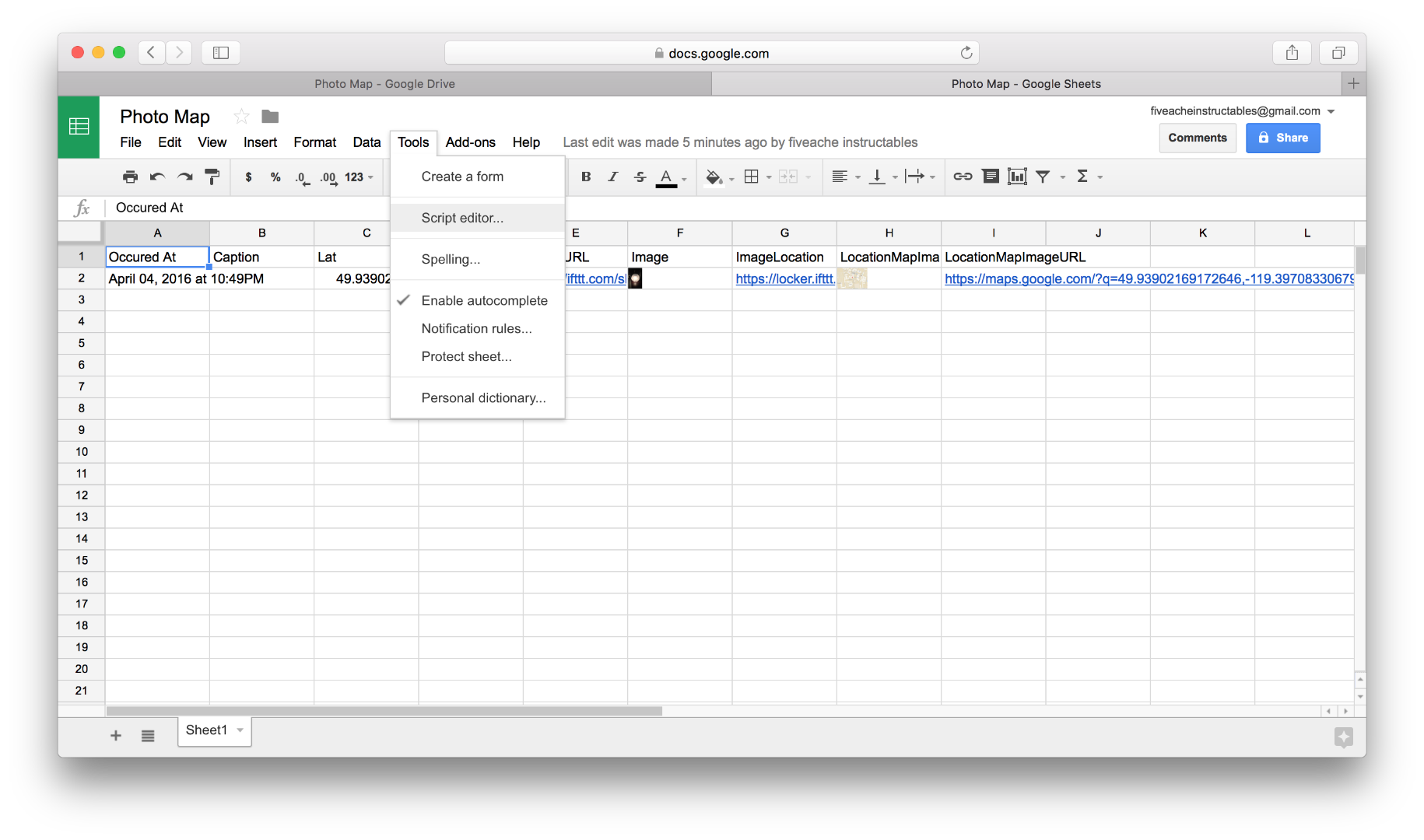Open the text color dropdown
1424x840 pixels.
pyautogui.click(x=683, y=179)
